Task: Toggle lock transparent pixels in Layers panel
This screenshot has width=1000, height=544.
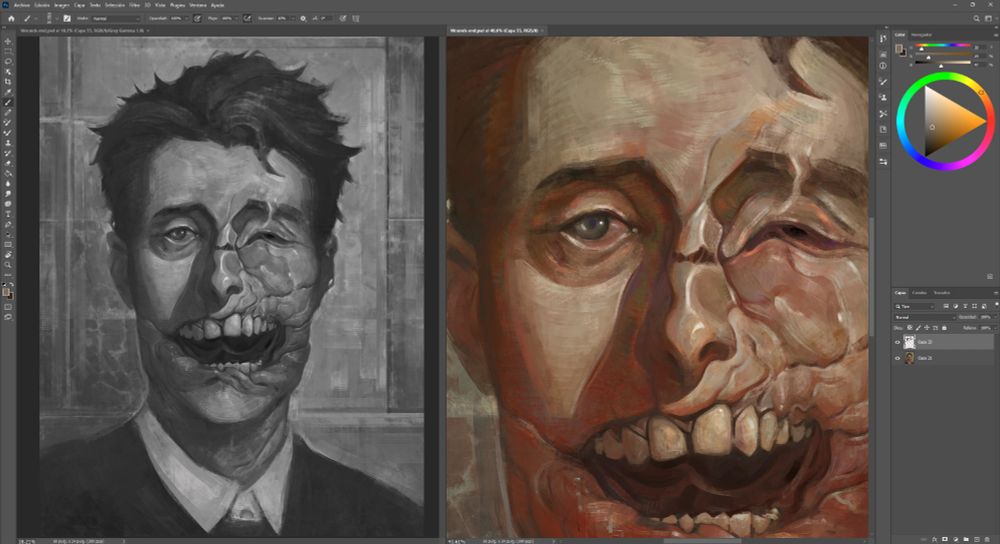Action: pos(909,328)
